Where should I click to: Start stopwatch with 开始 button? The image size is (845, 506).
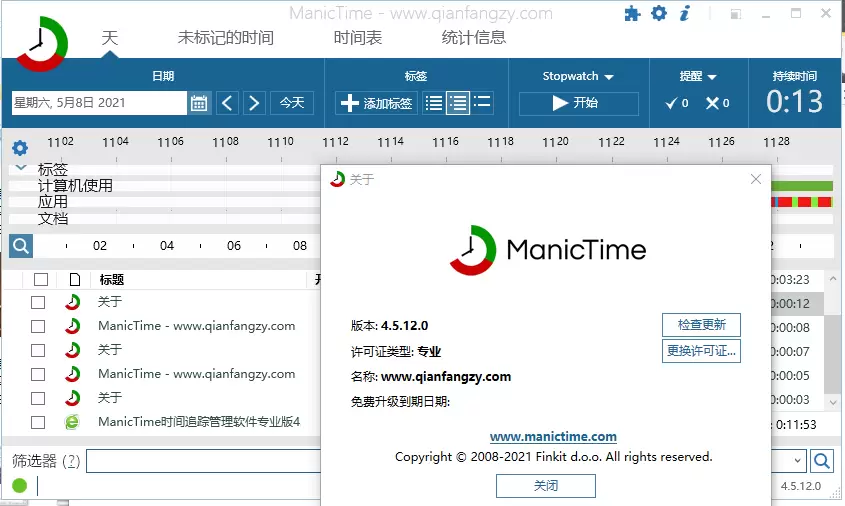579,103
